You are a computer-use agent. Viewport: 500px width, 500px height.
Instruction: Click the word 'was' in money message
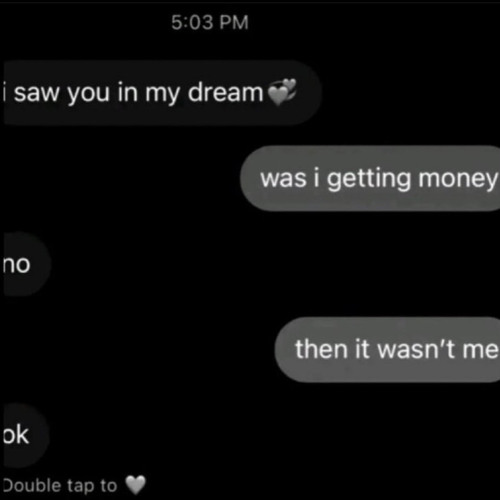coord(283,179)
